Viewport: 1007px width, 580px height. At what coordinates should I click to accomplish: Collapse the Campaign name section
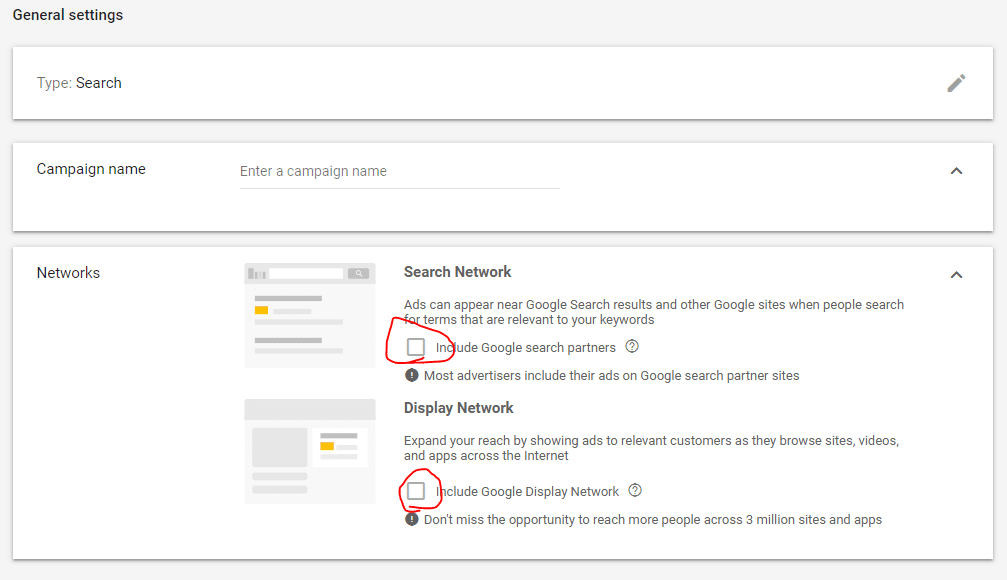pos(956,171)
